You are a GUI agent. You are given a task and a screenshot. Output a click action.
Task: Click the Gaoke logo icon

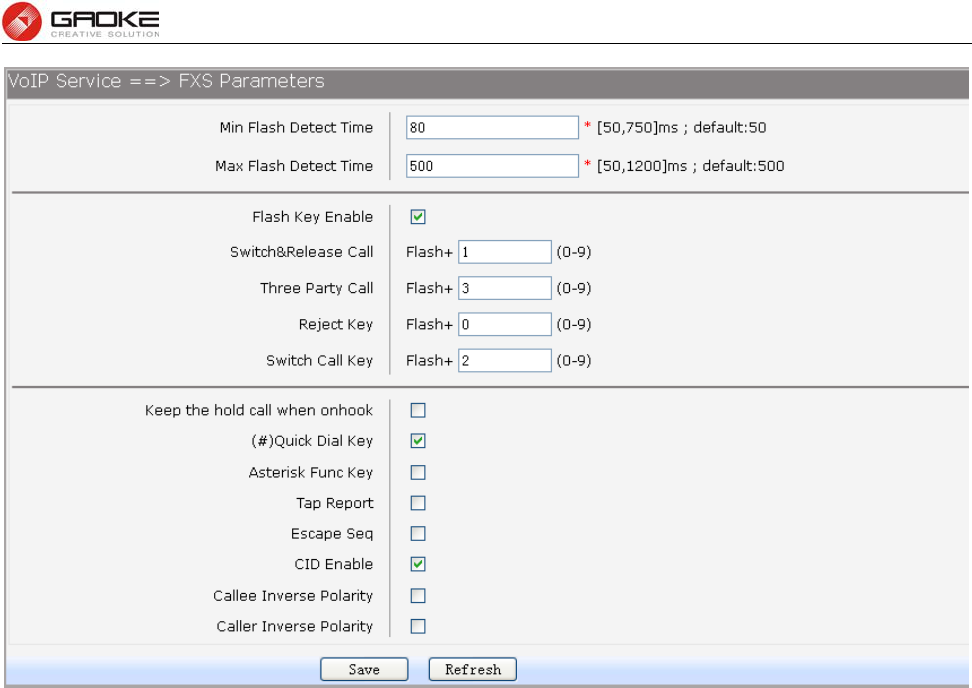(22, 22)
